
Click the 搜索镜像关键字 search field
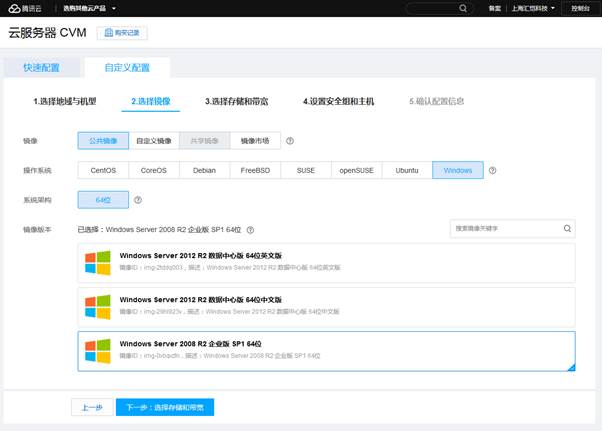[504, 229]
